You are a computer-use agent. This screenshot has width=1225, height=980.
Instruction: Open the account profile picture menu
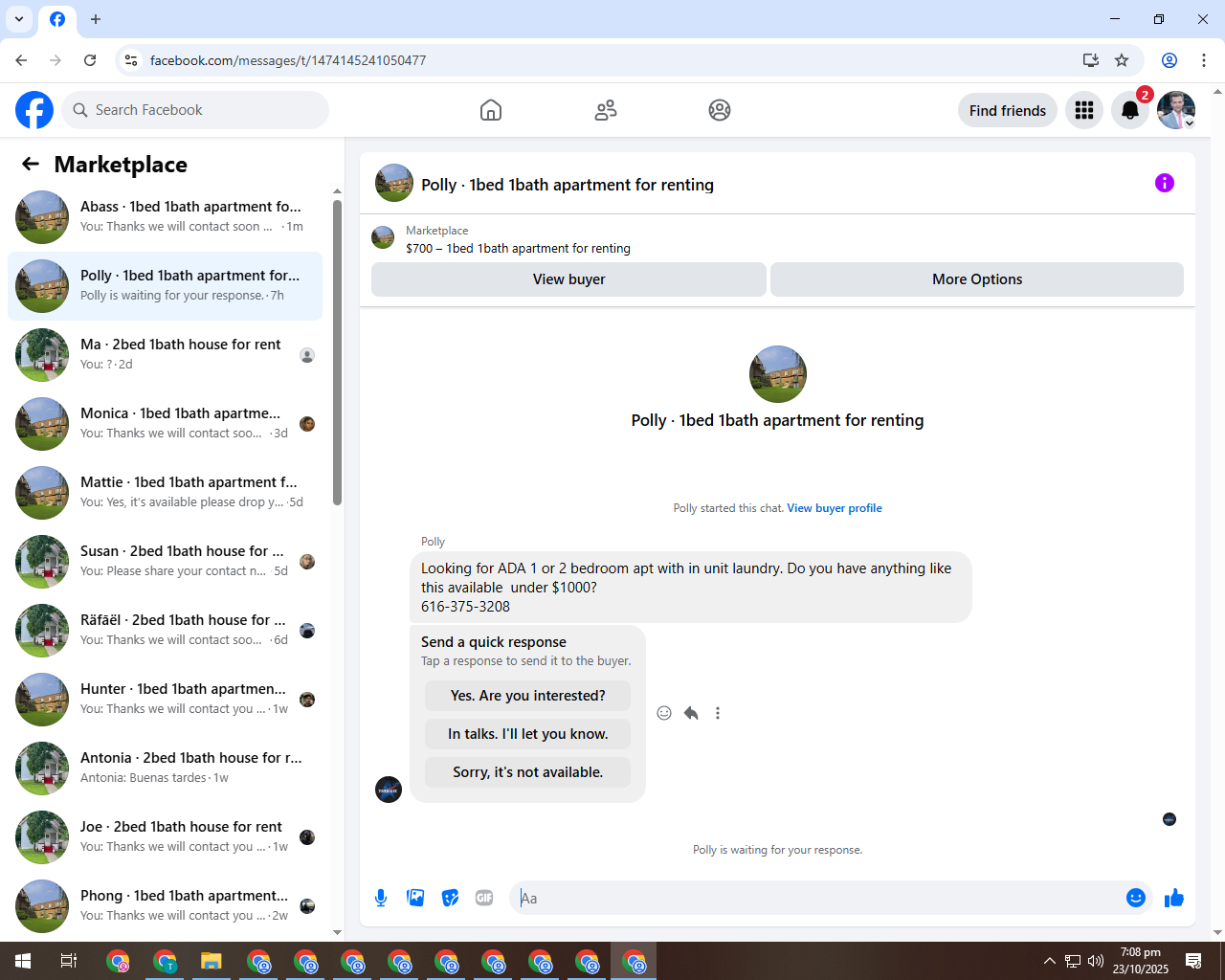pyautogui.click(x=1176, y=110)
